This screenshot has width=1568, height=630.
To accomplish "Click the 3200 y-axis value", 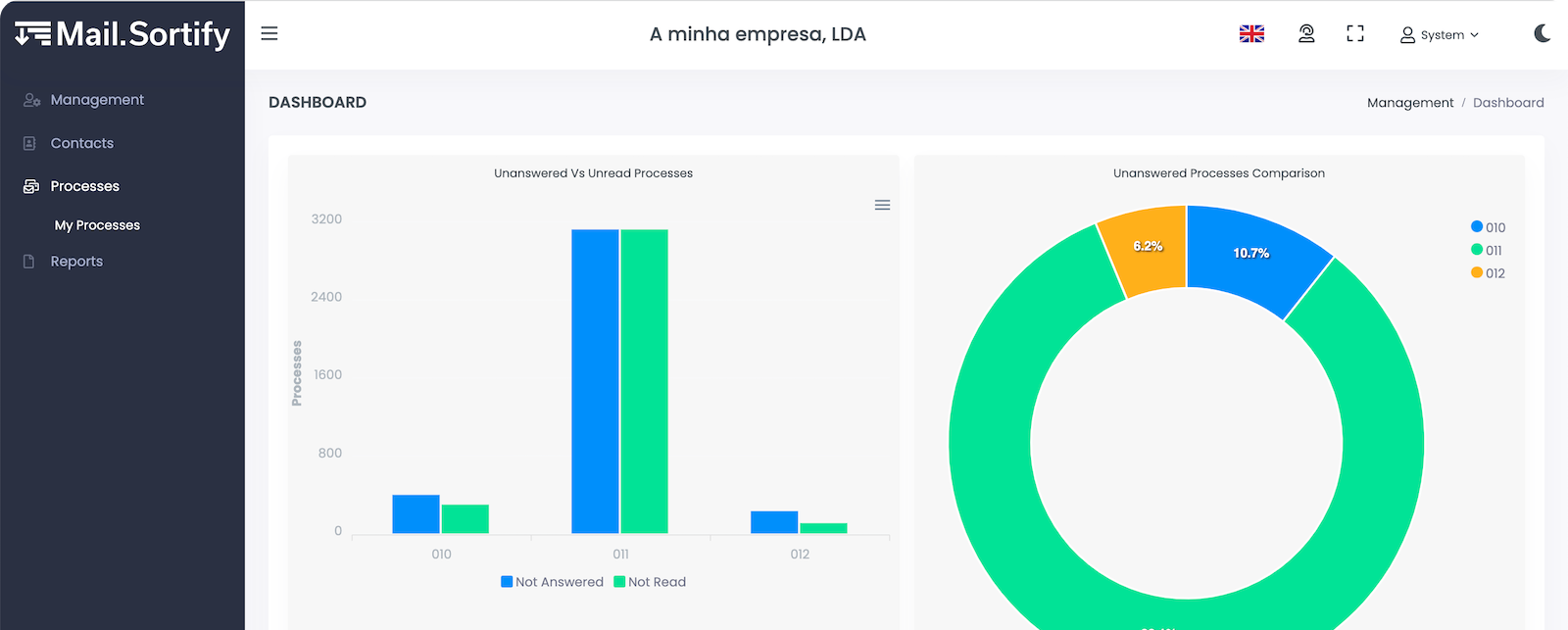I will coord(326,219).
